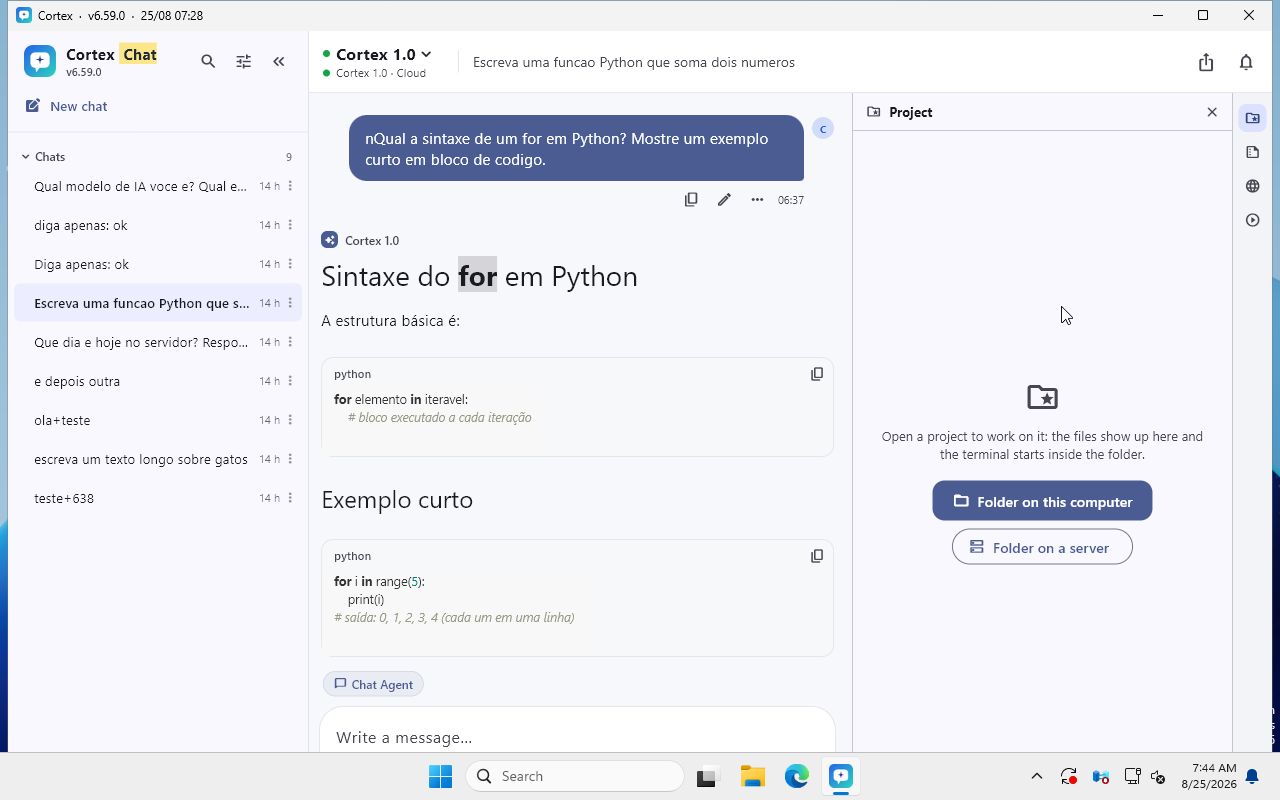Close the Project panel
The width and height of the screenshot is (1280, 800).
[1212, 112]
